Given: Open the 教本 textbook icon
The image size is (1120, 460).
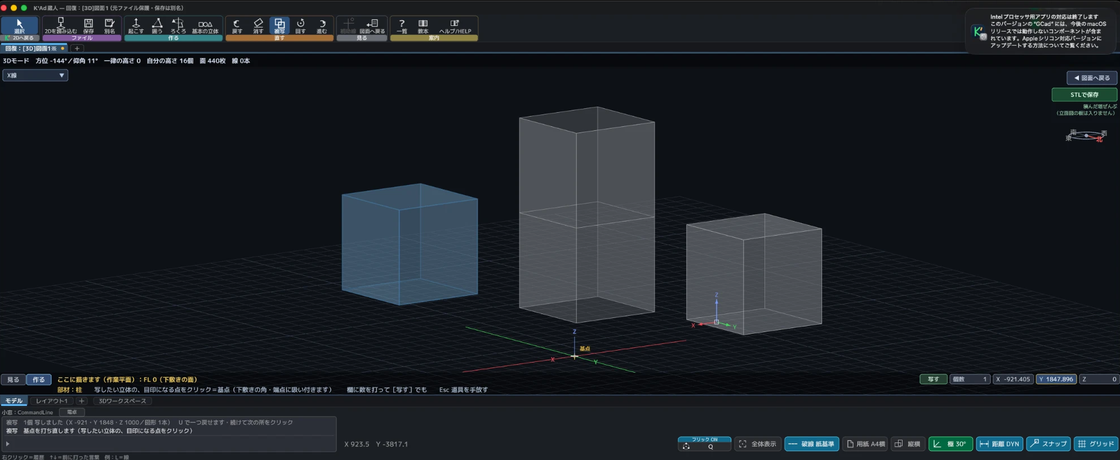Looking at the screenshot, I should [x=423, y=26].
